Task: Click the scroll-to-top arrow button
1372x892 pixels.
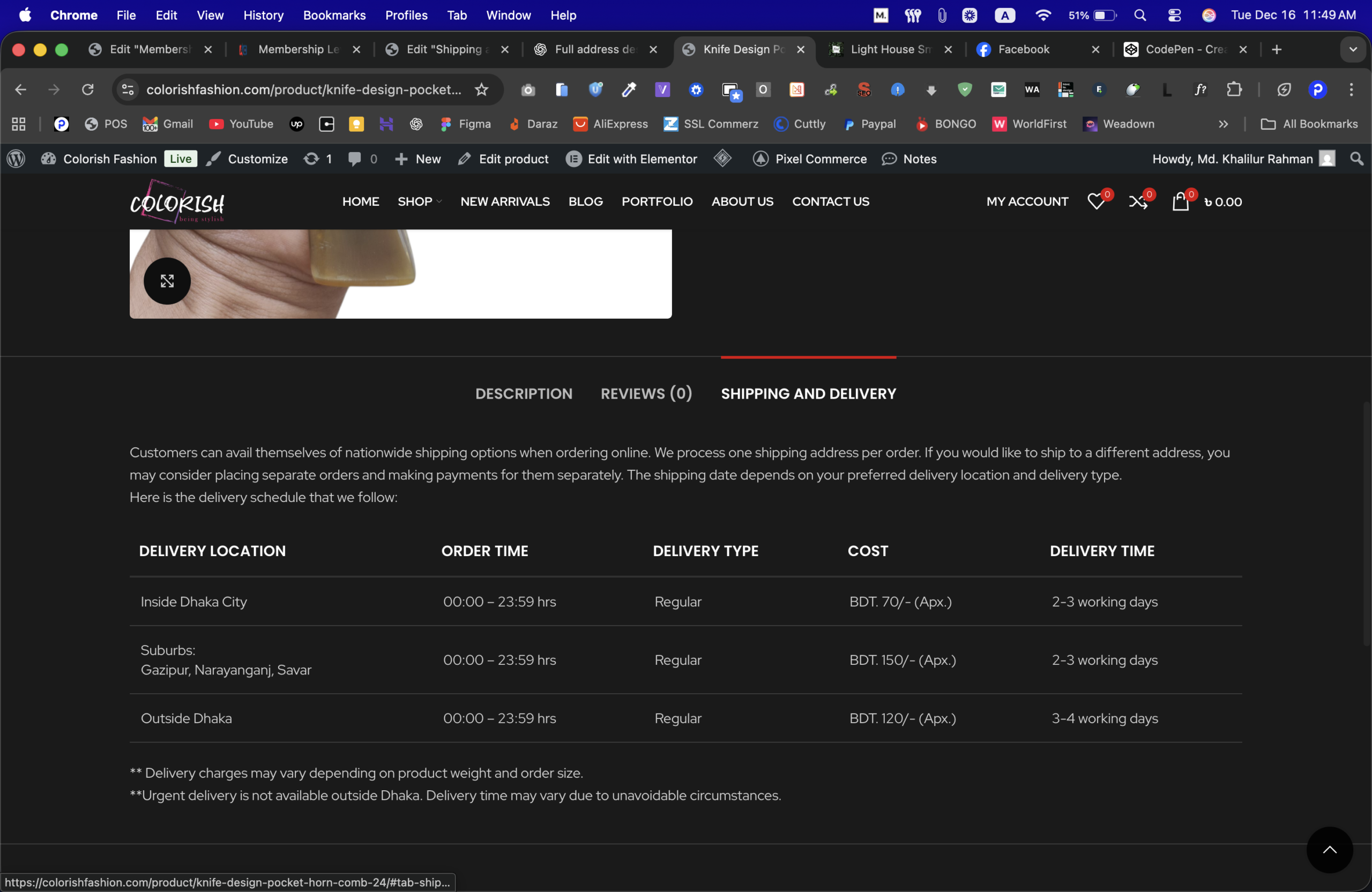Action: pos(1329,849)
